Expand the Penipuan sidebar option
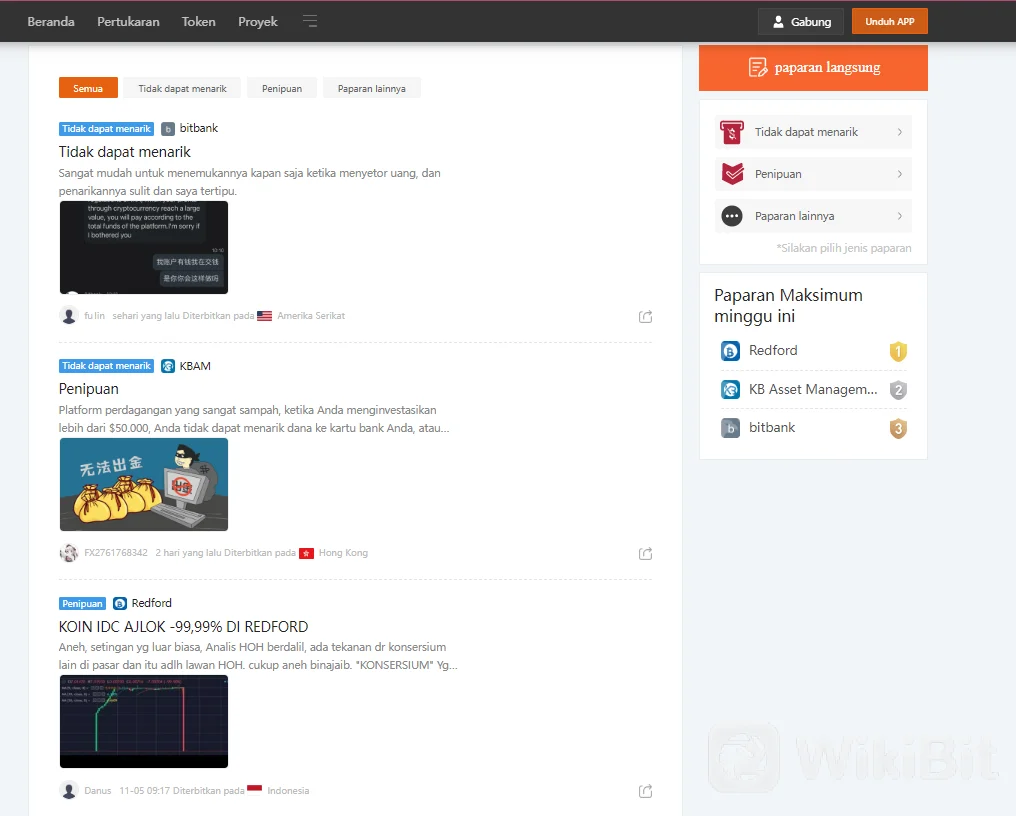The image size is (1016, 816). point(813,174)
